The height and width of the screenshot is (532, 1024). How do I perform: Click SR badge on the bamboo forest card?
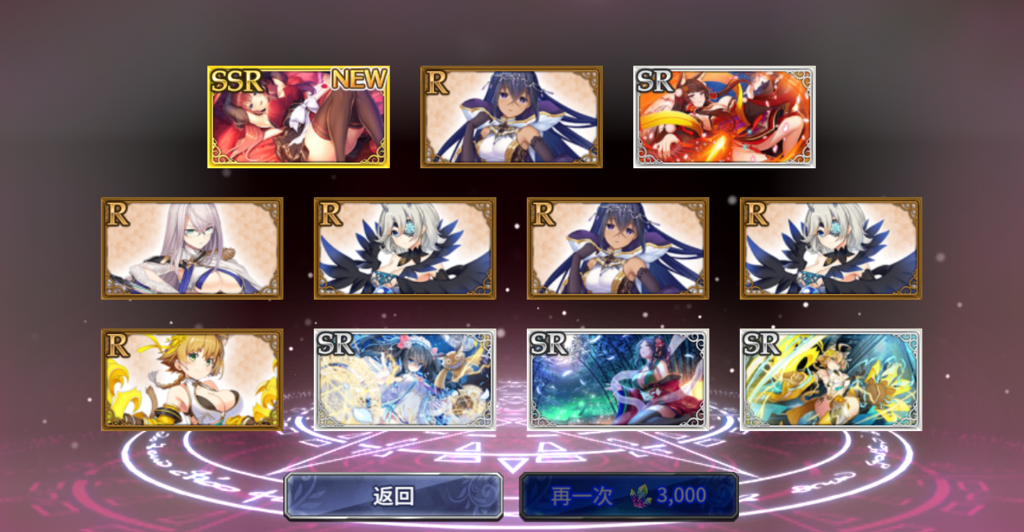(x=549, y=345)
